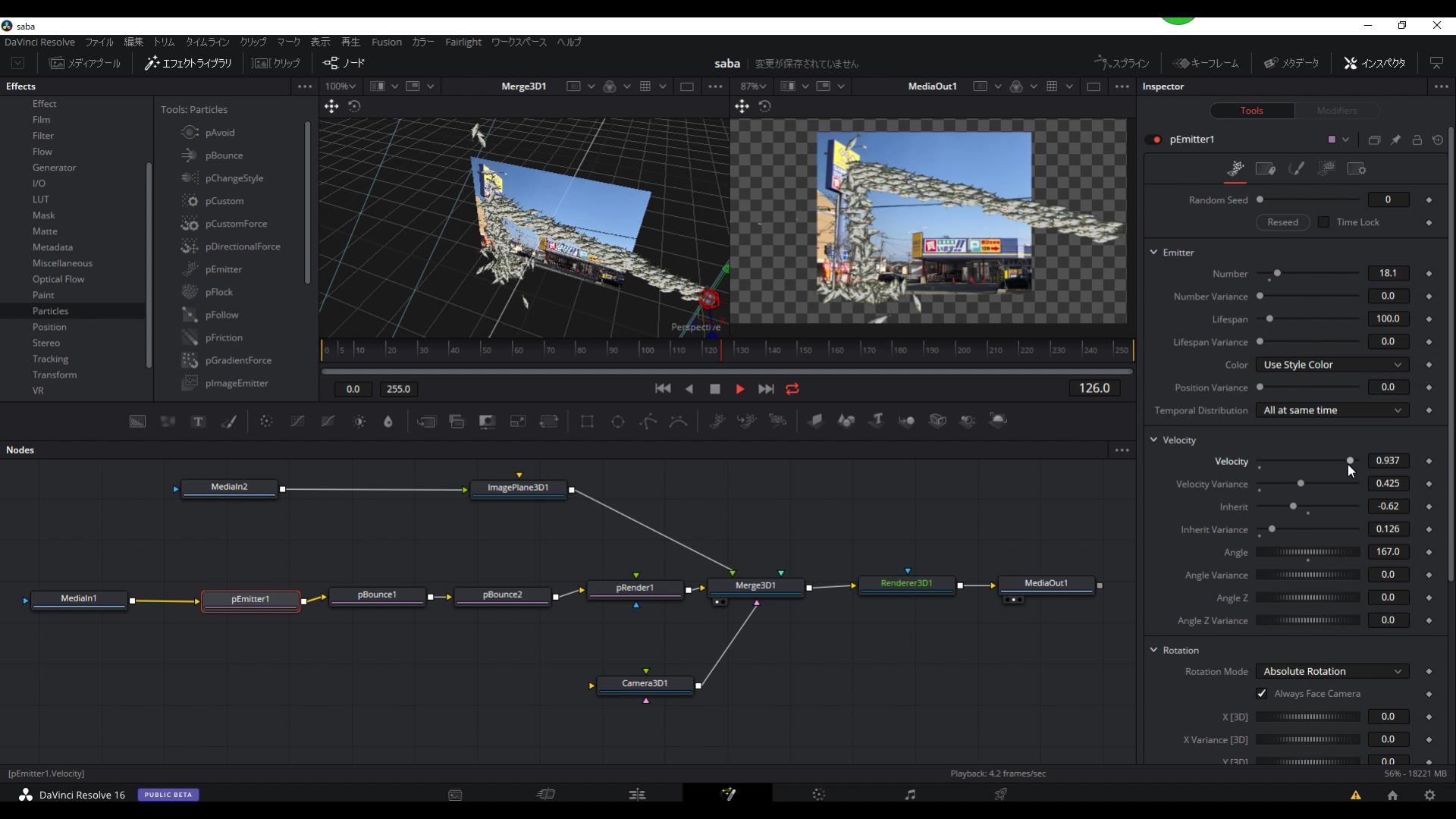1456x819 pixels.
Task: Open the Nodes panel toggle
Action: [344, 63]
